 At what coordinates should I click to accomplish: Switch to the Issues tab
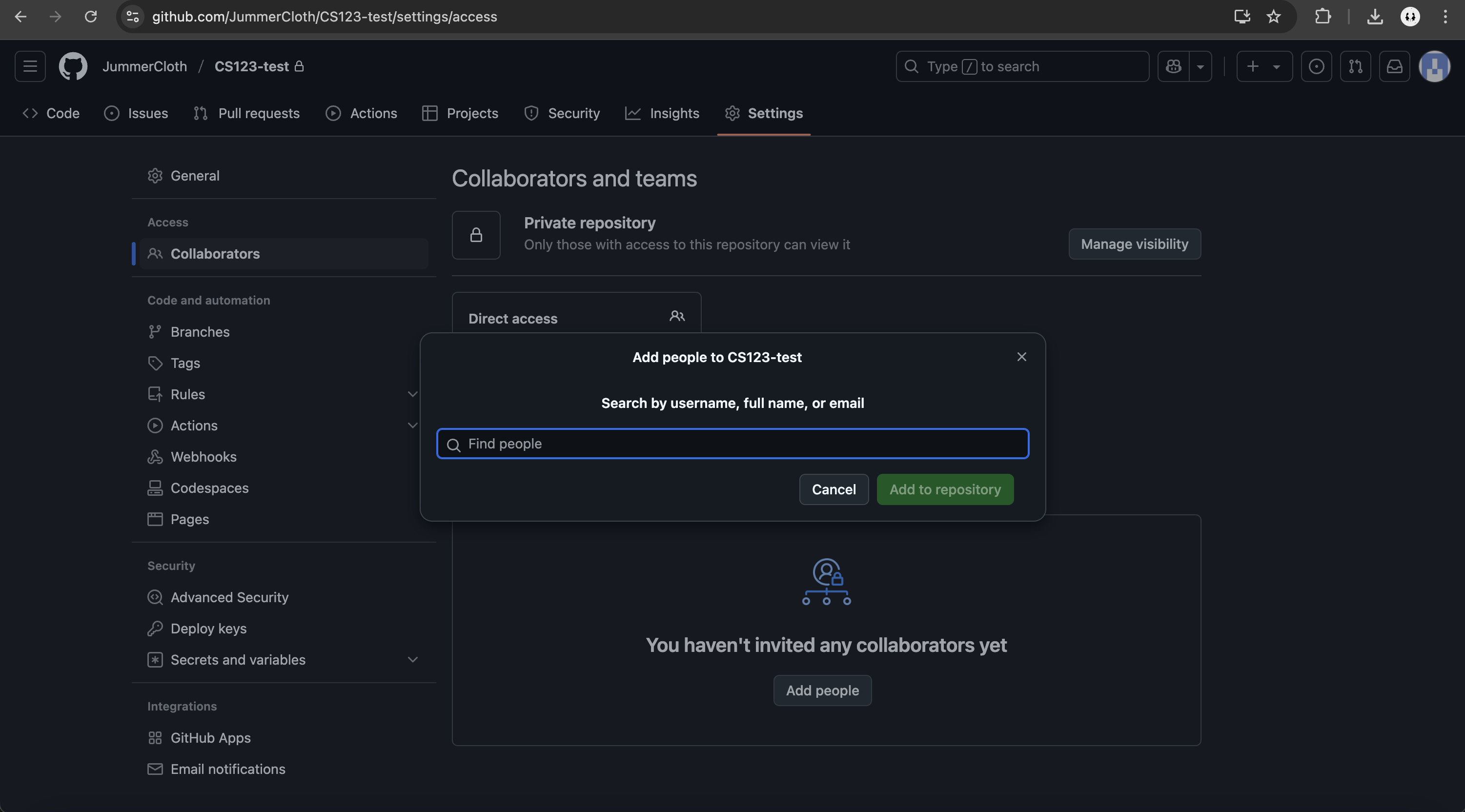coord(136,113)
